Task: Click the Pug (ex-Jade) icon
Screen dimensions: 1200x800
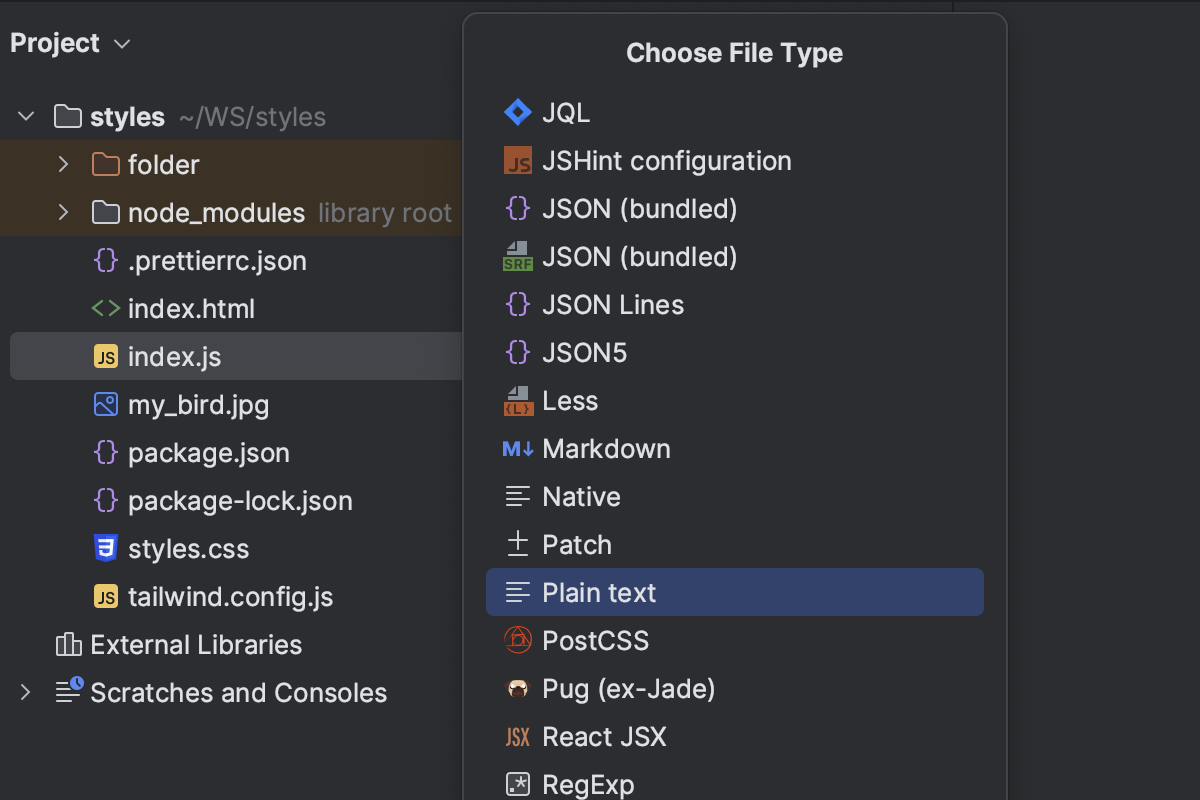Action: [x=518, y=688]
